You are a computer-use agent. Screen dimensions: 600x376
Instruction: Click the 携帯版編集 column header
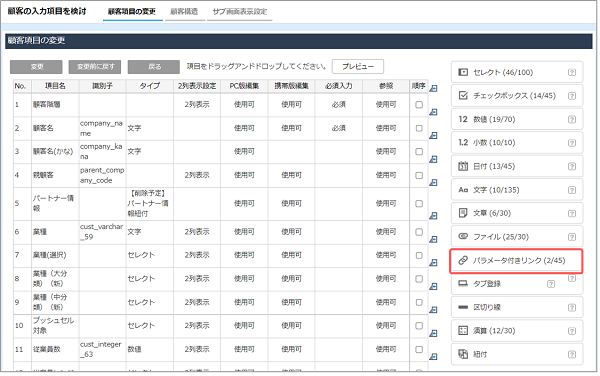click(x=291, y=86)
